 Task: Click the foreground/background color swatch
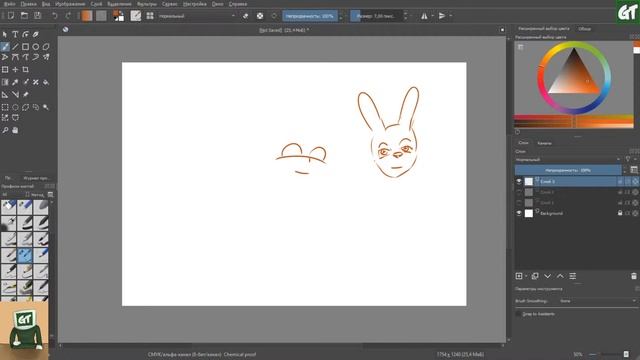coord(119,16)
